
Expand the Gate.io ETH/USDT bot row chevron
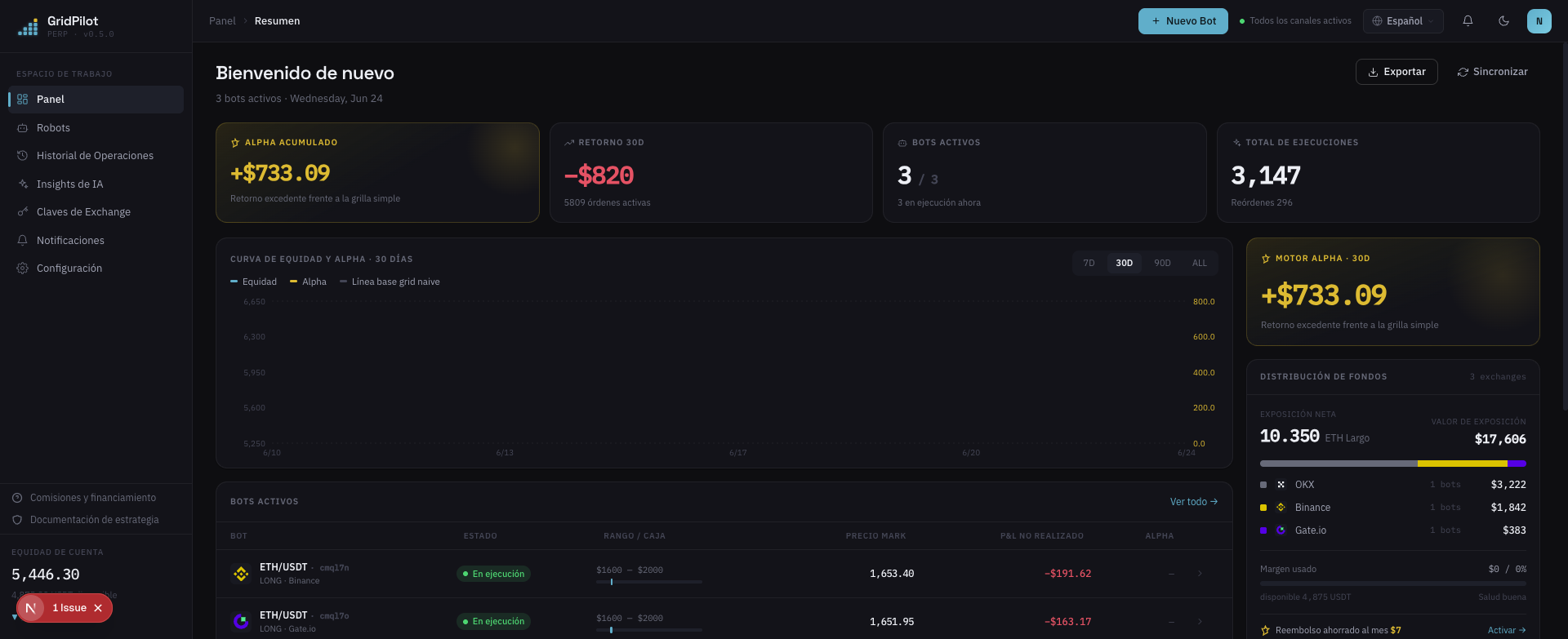pos(1200,622)
